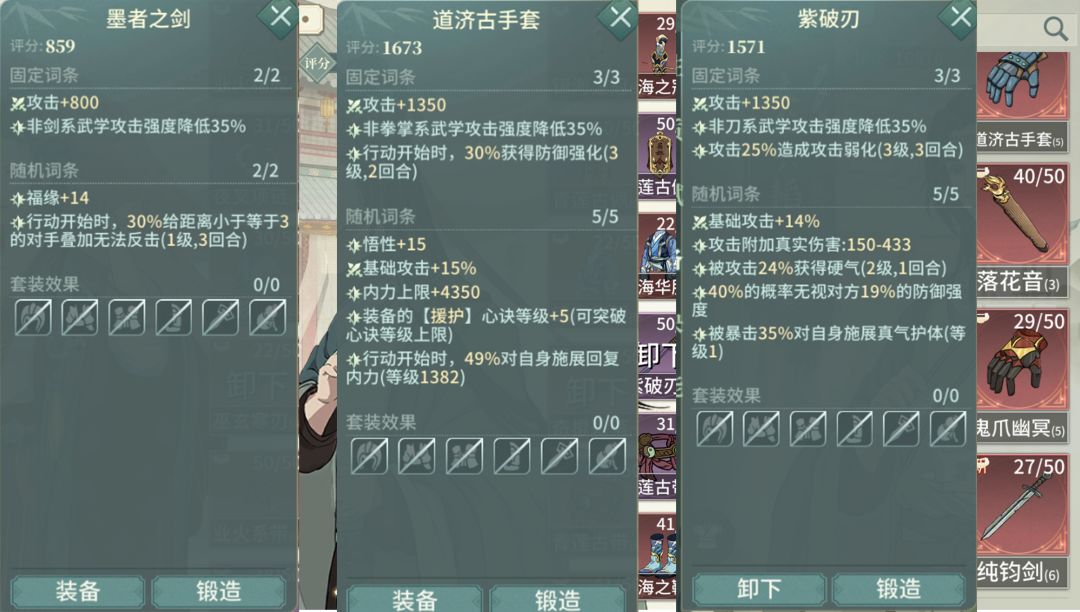
Task: Close the 道济古手套 detail panel
Action: click(x=619, y=16)
